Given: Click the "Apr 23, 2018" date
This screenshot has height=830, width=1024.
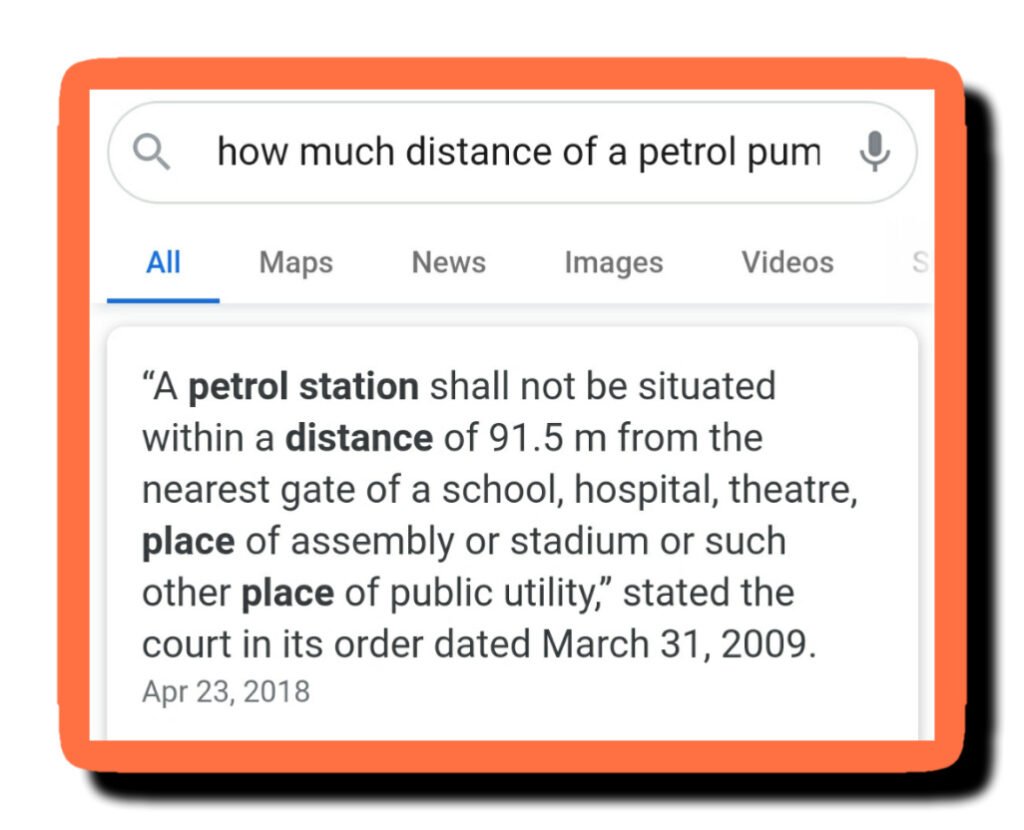Looking at the screenshot, I should [226, 691].
